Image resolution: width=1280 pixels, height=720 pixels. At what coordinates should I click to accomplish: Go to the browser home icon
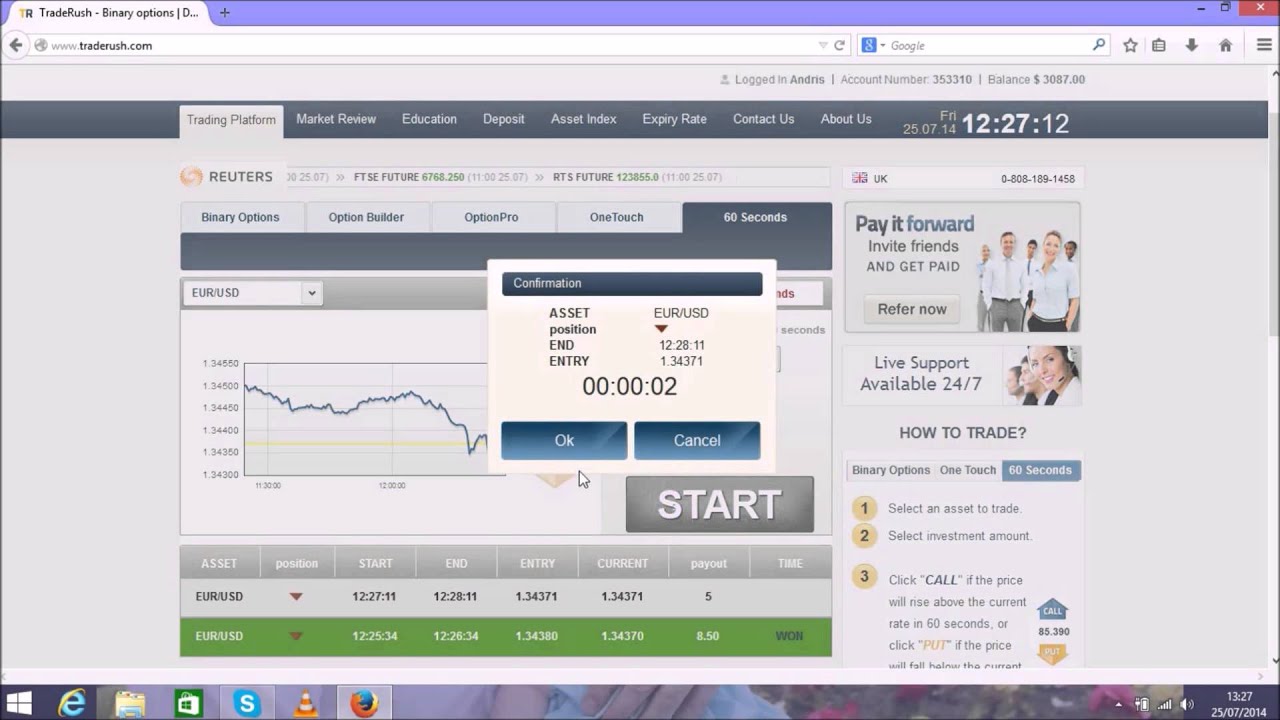(x=1225, y=45)
